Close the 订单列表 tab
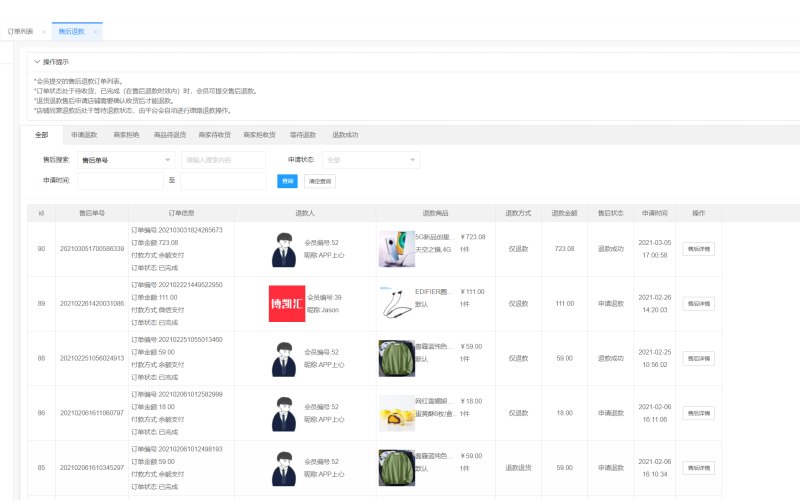This screenshot has height=500, width=800. click(44, 32)
